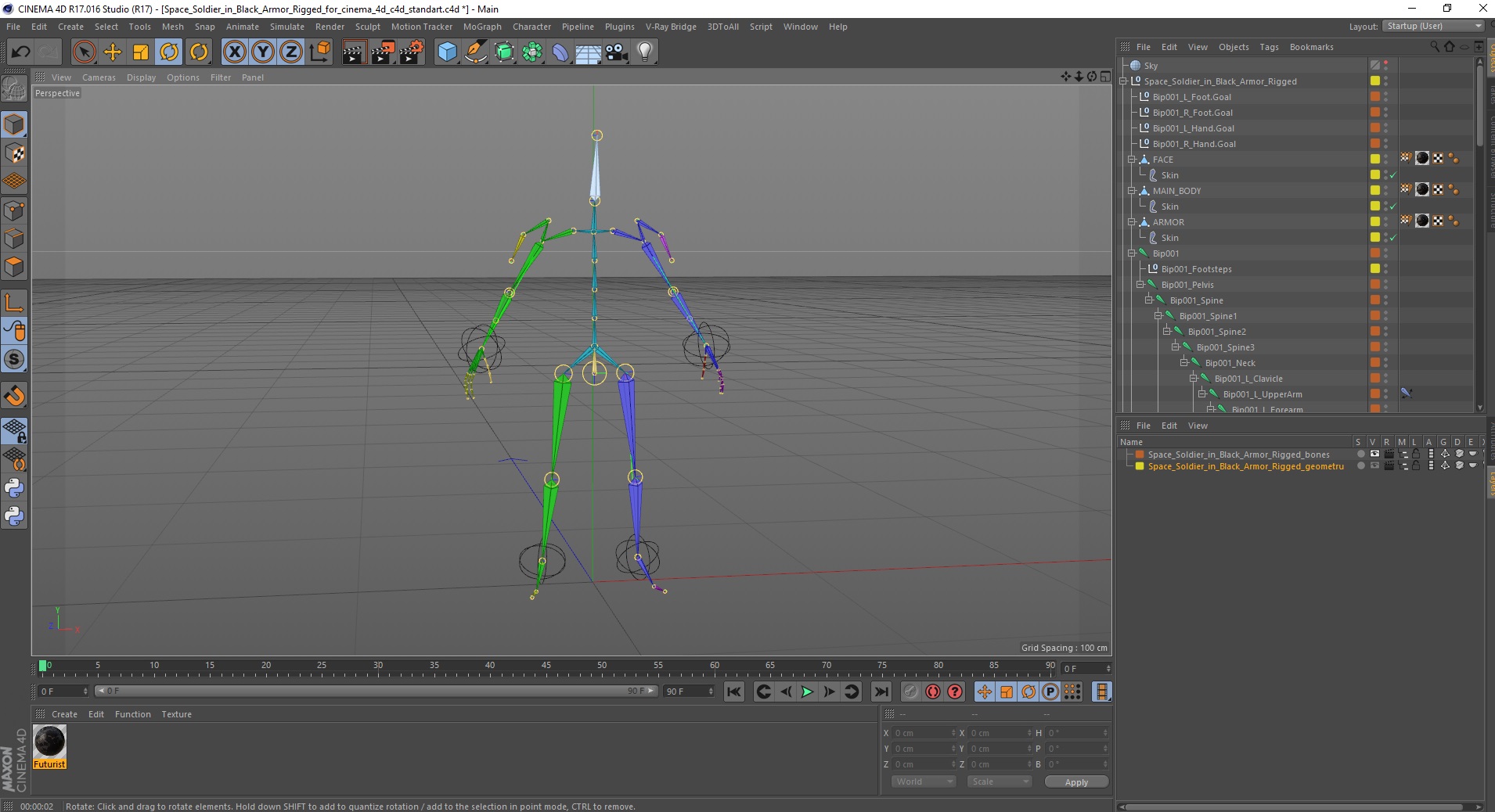
Task: Toggle Skin enable checkmark under FACE
Action: (1393, 175)
